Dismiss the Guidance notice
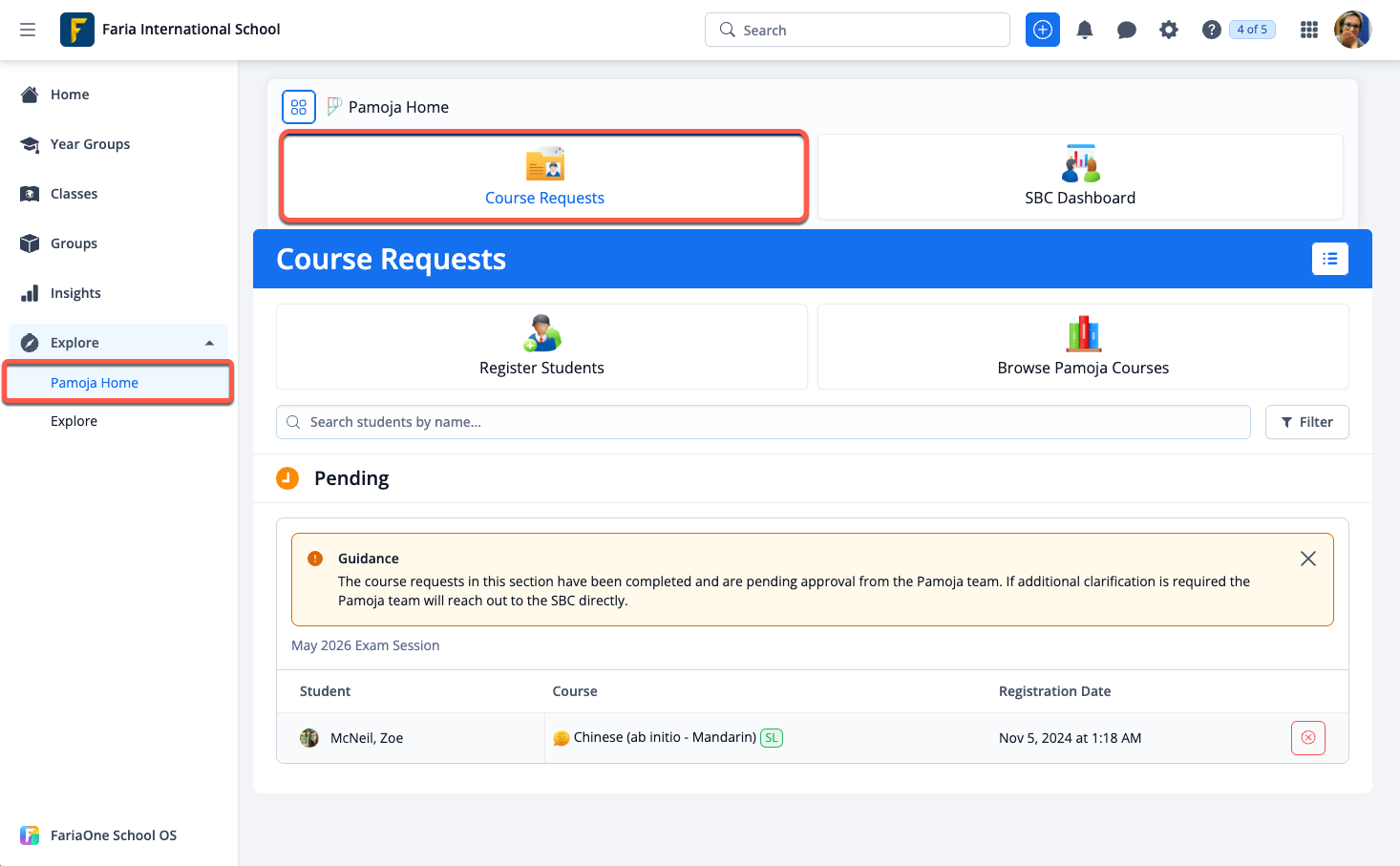The width and height of the screenshot is (1400, 866). click(x=1307, y=559)
